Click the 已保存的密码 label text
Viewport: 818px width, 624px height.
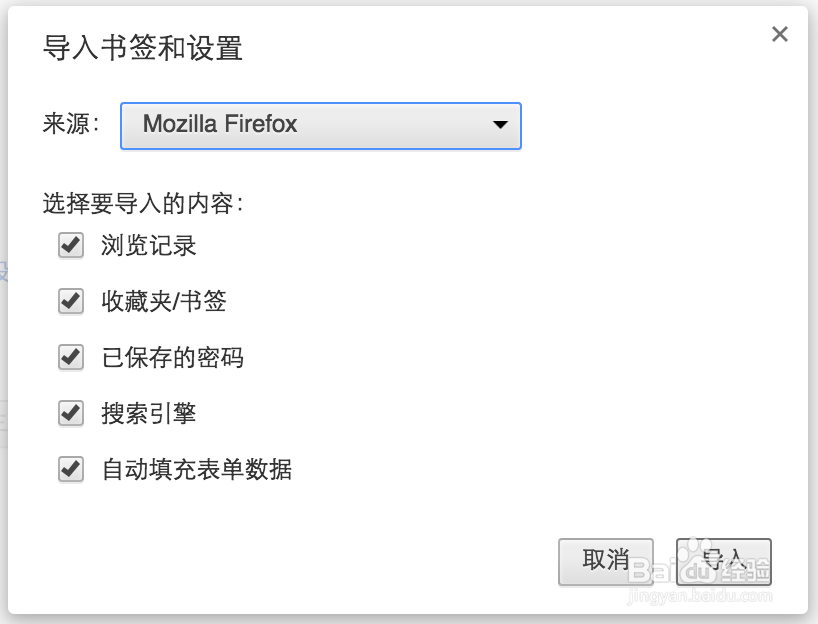point(173,357)
